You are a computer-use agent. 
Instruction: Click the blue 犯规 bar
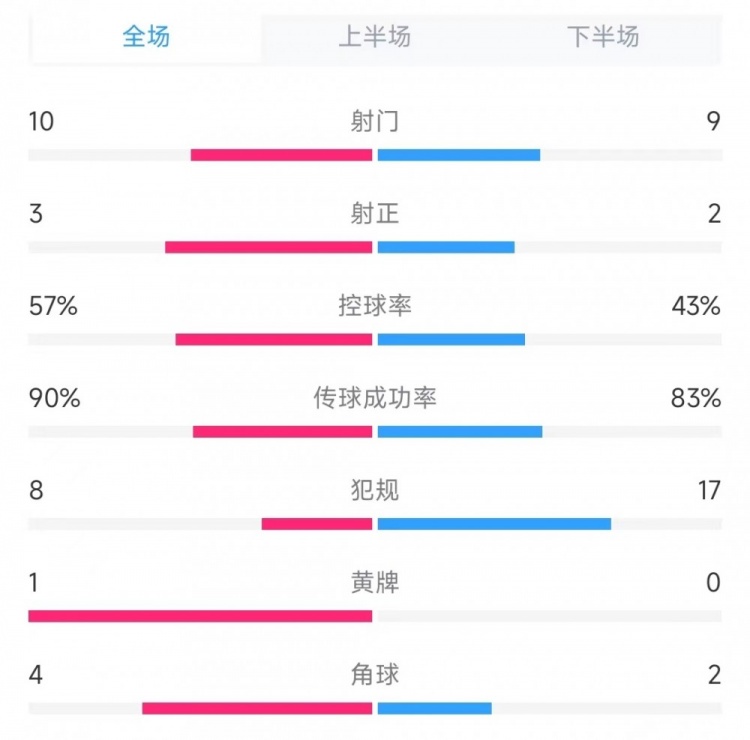pyautogui.click(x=494, y=524)
